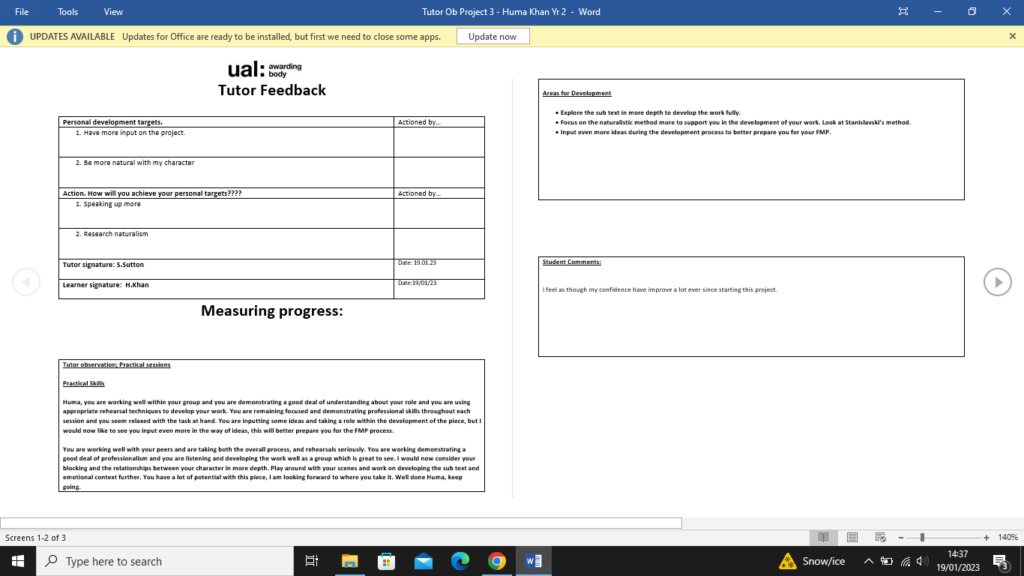The height and width of the screenshot is (576, 1024).
Task: Toggle Read Mode view in status bar
Action: tap(824, 538)
